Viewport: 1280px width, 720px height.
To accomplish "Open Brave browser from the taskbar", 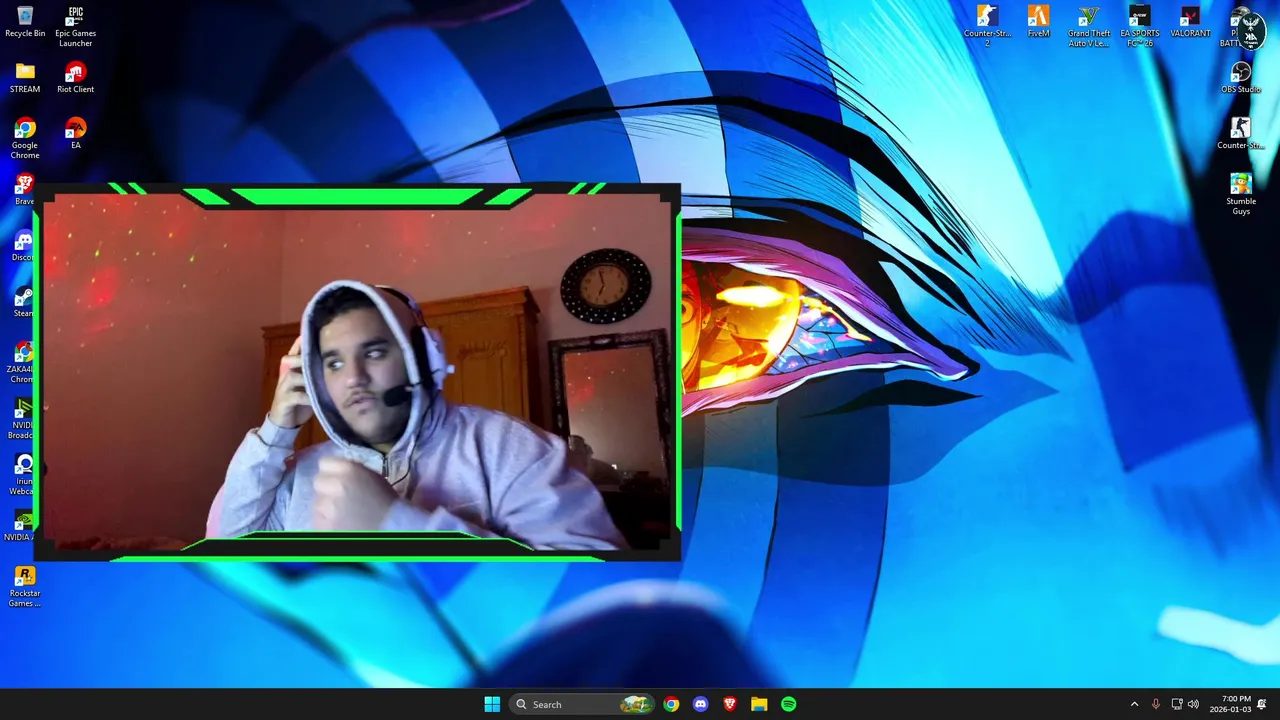I will tap(730, 704).
